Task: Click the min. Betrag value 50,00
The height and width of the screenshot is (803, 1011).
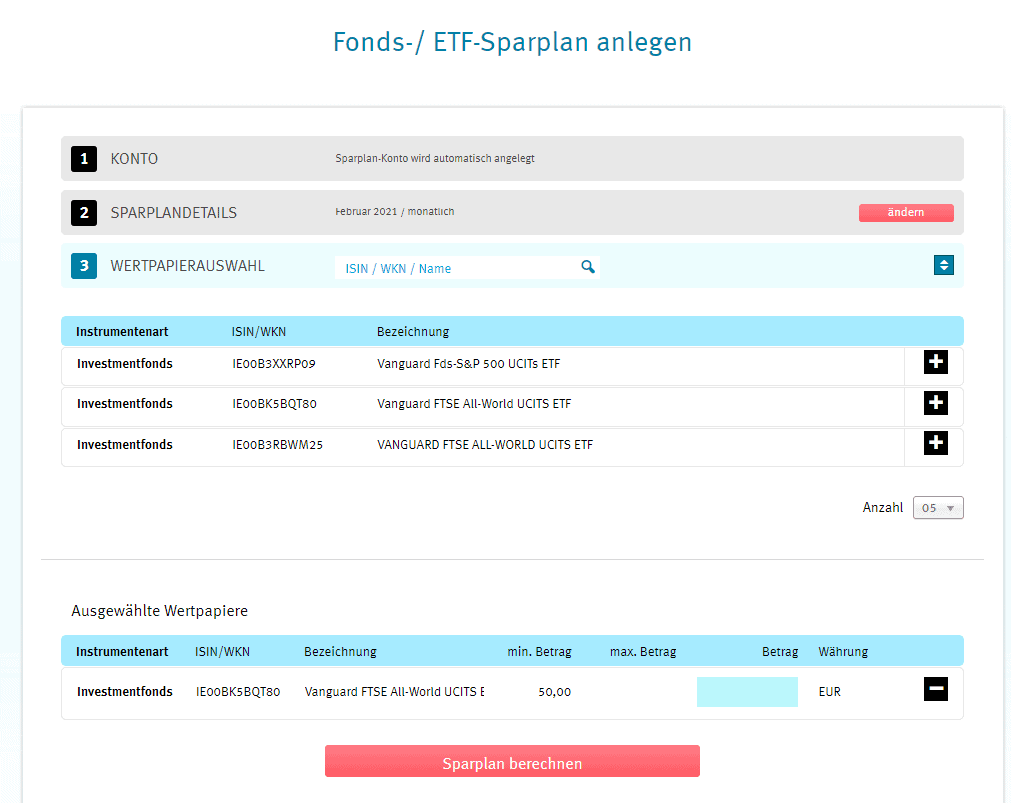Action: (555, 692)
